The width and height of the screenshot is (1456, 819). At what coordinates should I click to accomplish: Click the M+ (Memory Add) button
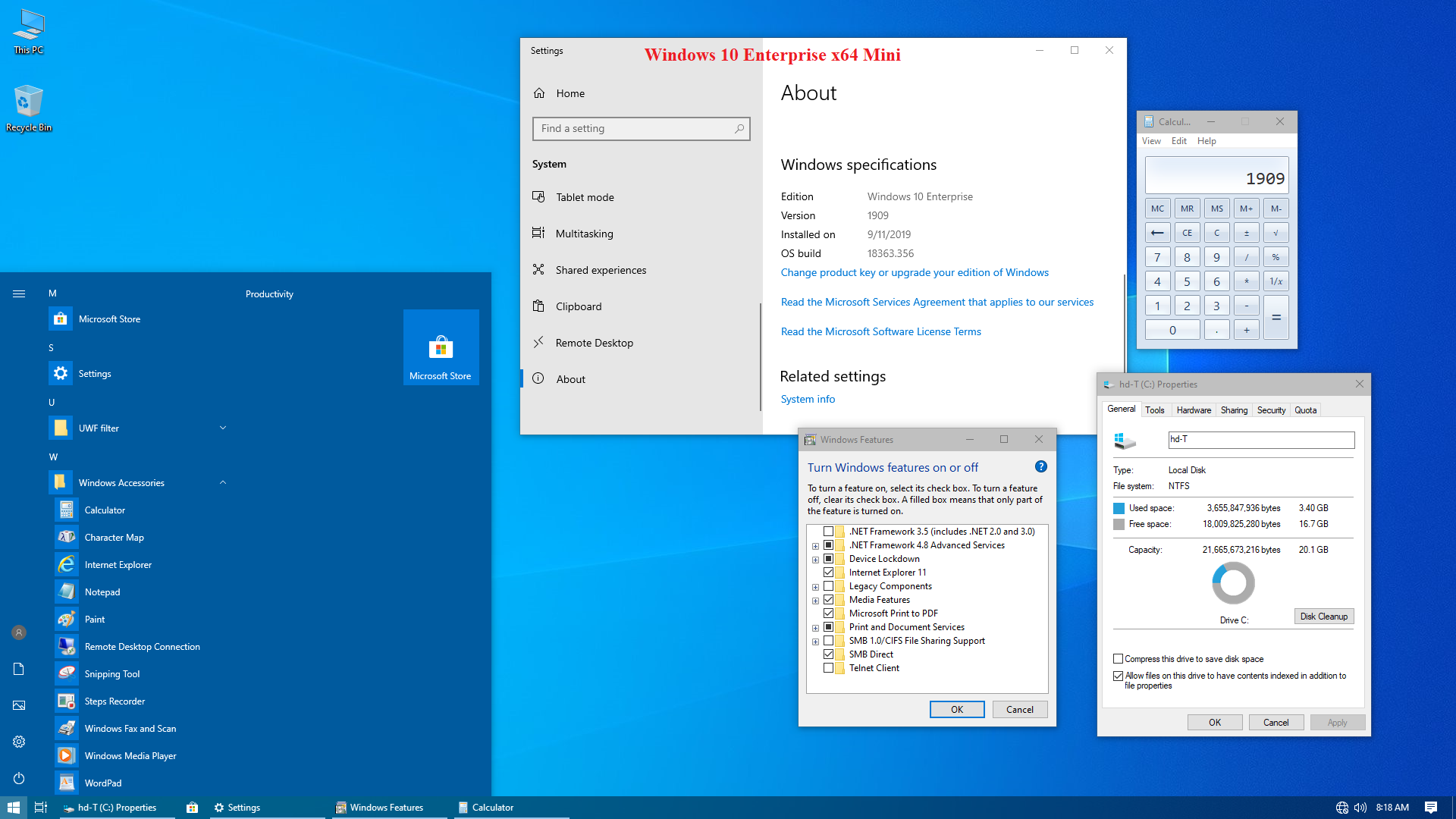coord(1247,208)
